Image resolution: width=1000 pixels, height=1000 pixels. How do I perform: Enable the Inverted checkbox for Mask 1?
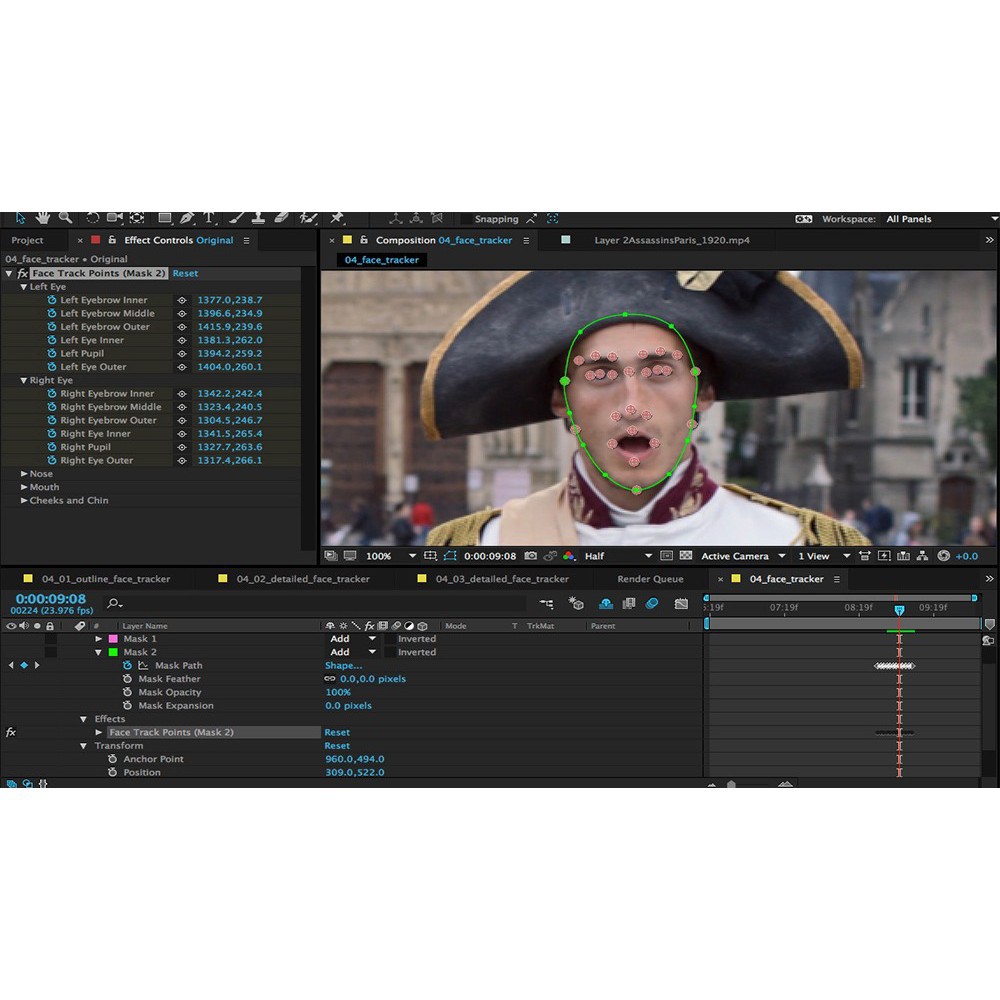[x=390, y=639]
